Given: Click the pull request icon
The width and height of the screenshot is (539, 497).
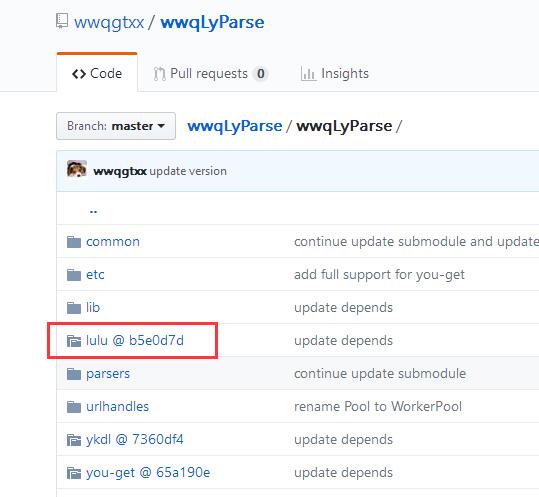Looking at the screenshot, I should point(159,74).
